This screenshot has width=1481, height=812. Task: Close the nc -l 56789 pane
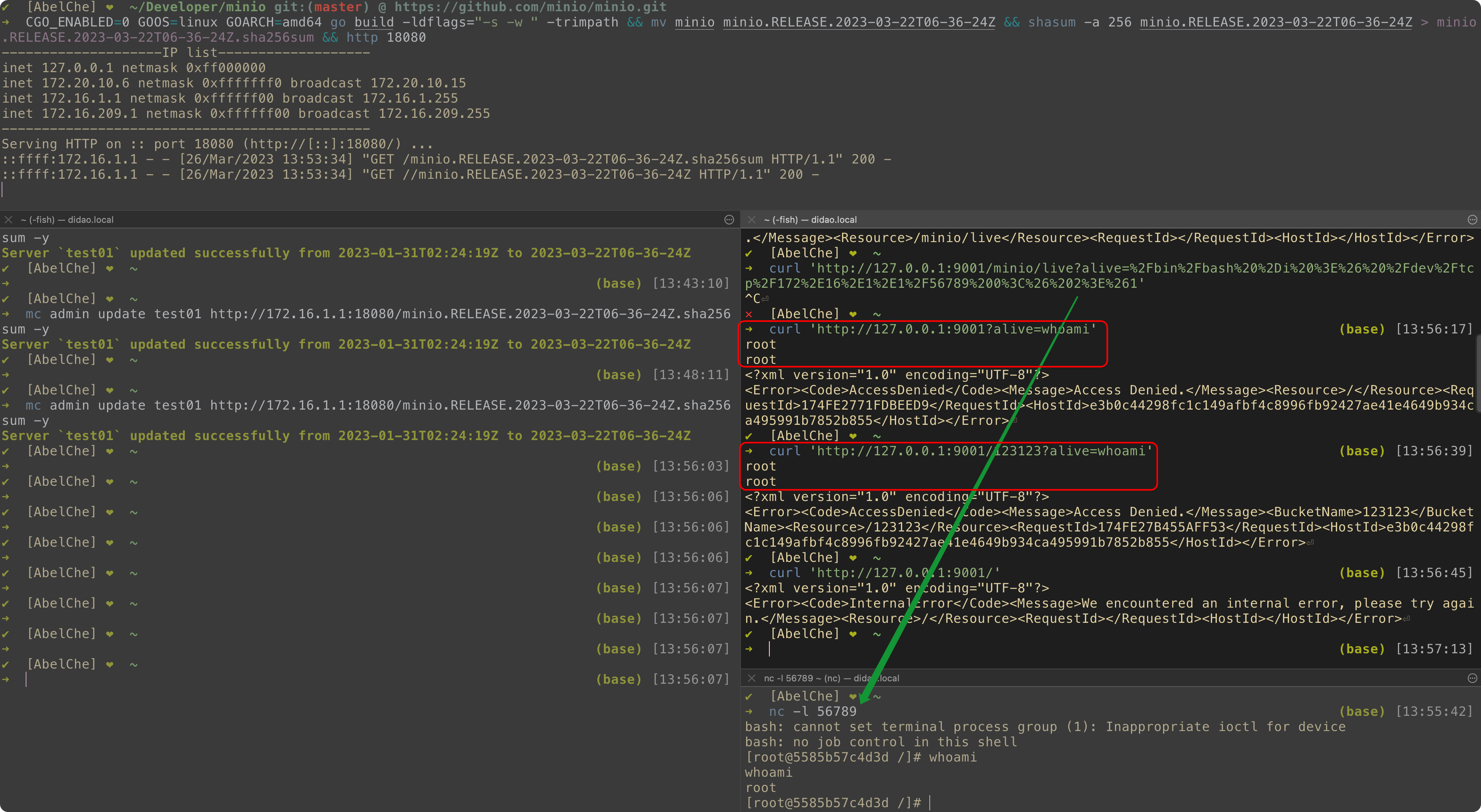coord(751,678)
